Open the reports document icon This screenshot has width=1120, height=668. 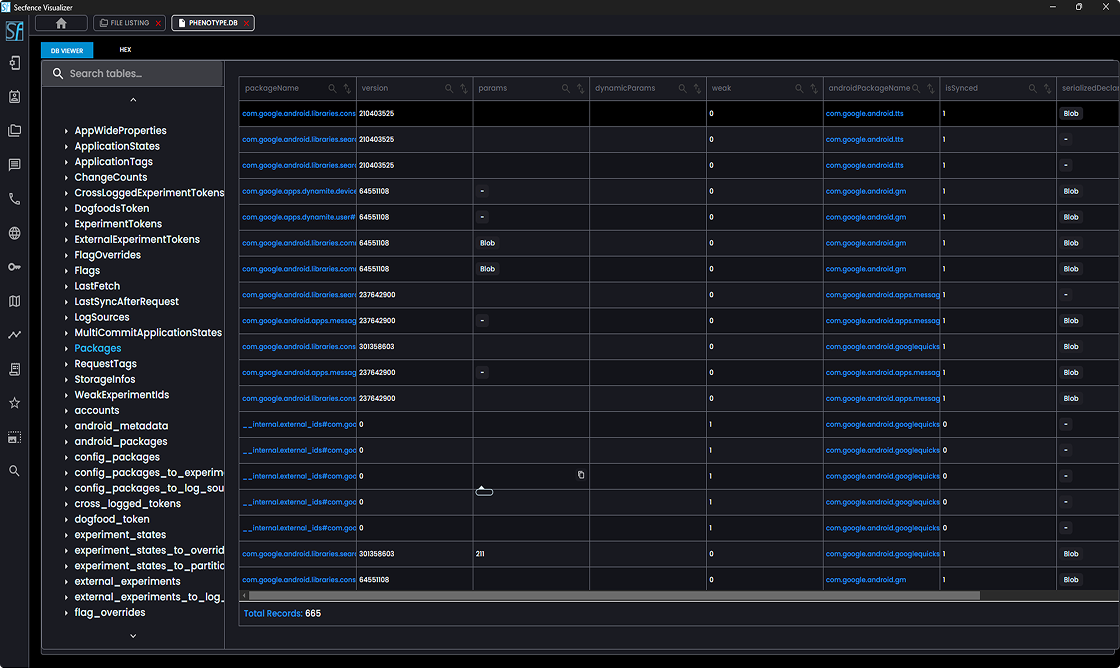[x=14, y=369]
